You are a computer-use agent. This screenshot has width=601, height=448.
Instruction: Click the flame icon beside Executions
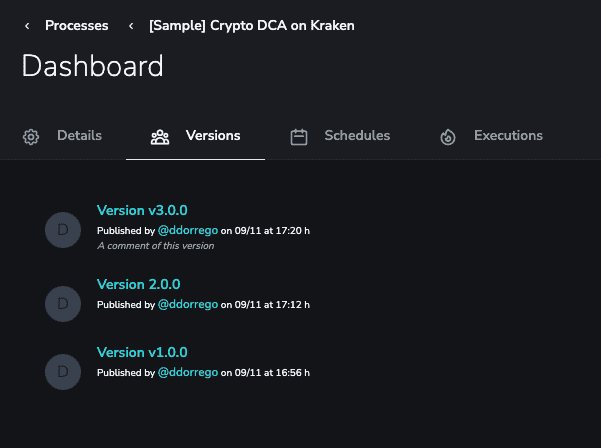tap(448, 137)
